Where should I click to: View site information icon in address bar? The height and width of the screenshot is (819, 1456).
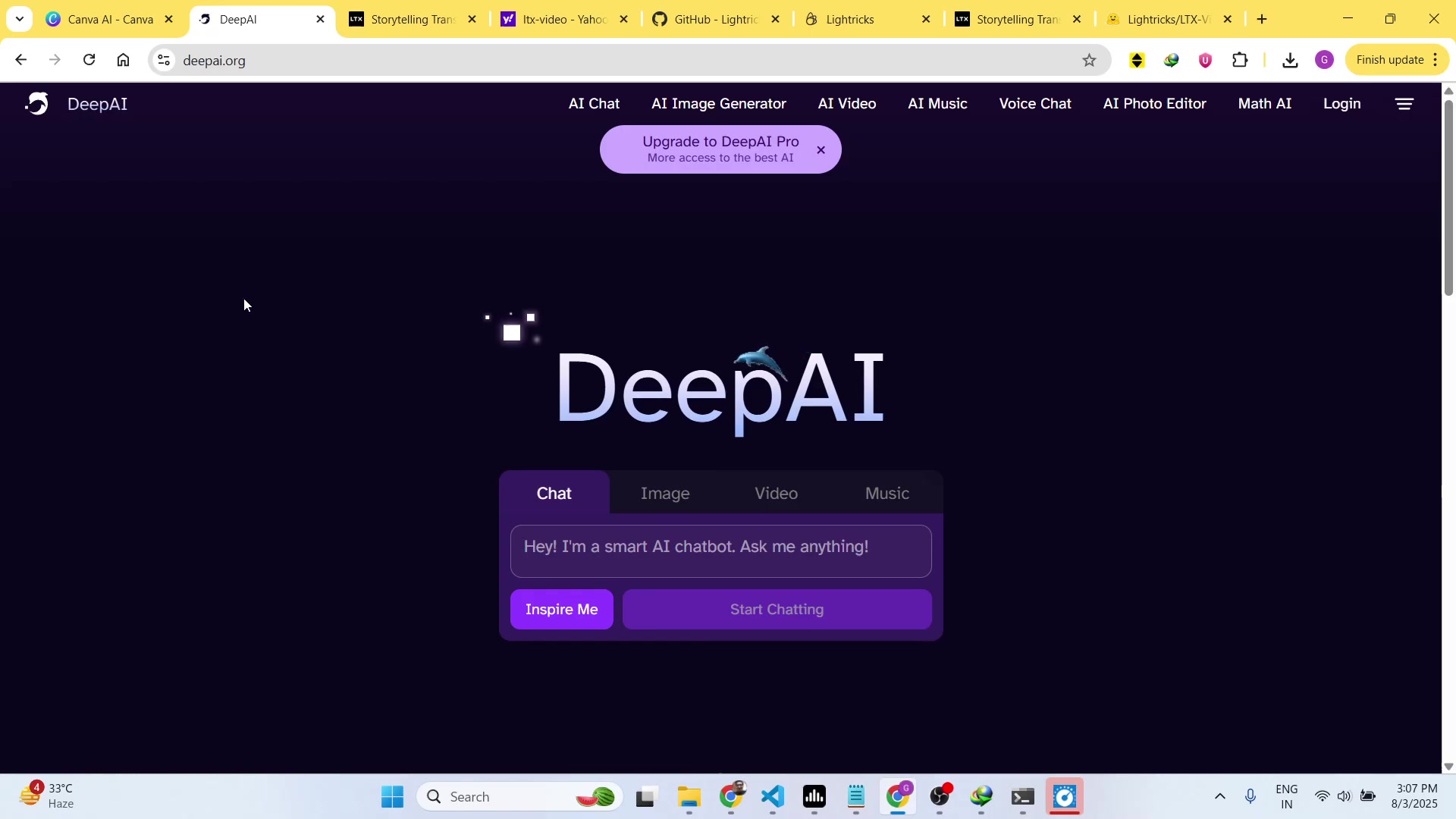pos(164,60)
